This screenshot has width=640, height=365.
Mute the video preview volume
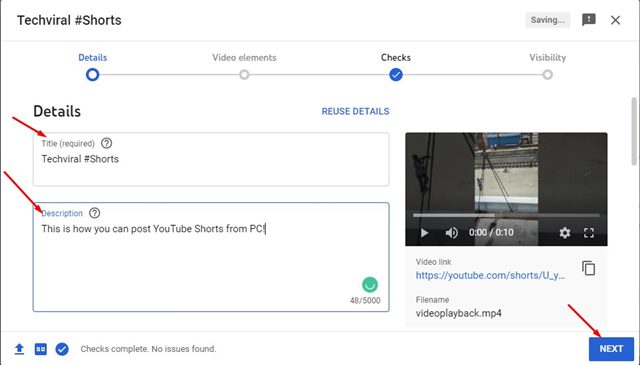[x=451, y=233]
